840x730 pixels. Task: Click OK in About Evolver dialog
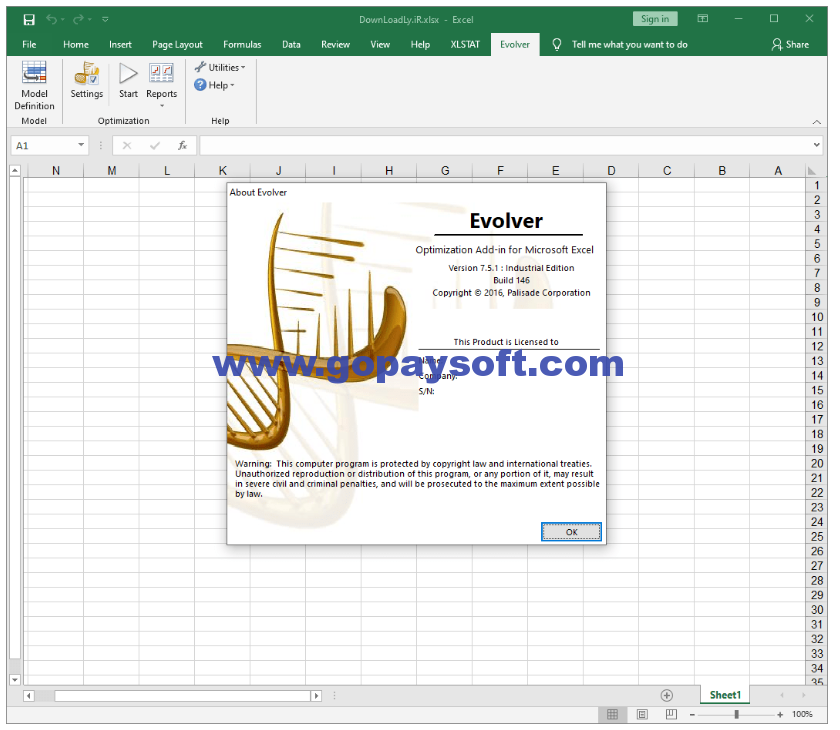point(571,532)
